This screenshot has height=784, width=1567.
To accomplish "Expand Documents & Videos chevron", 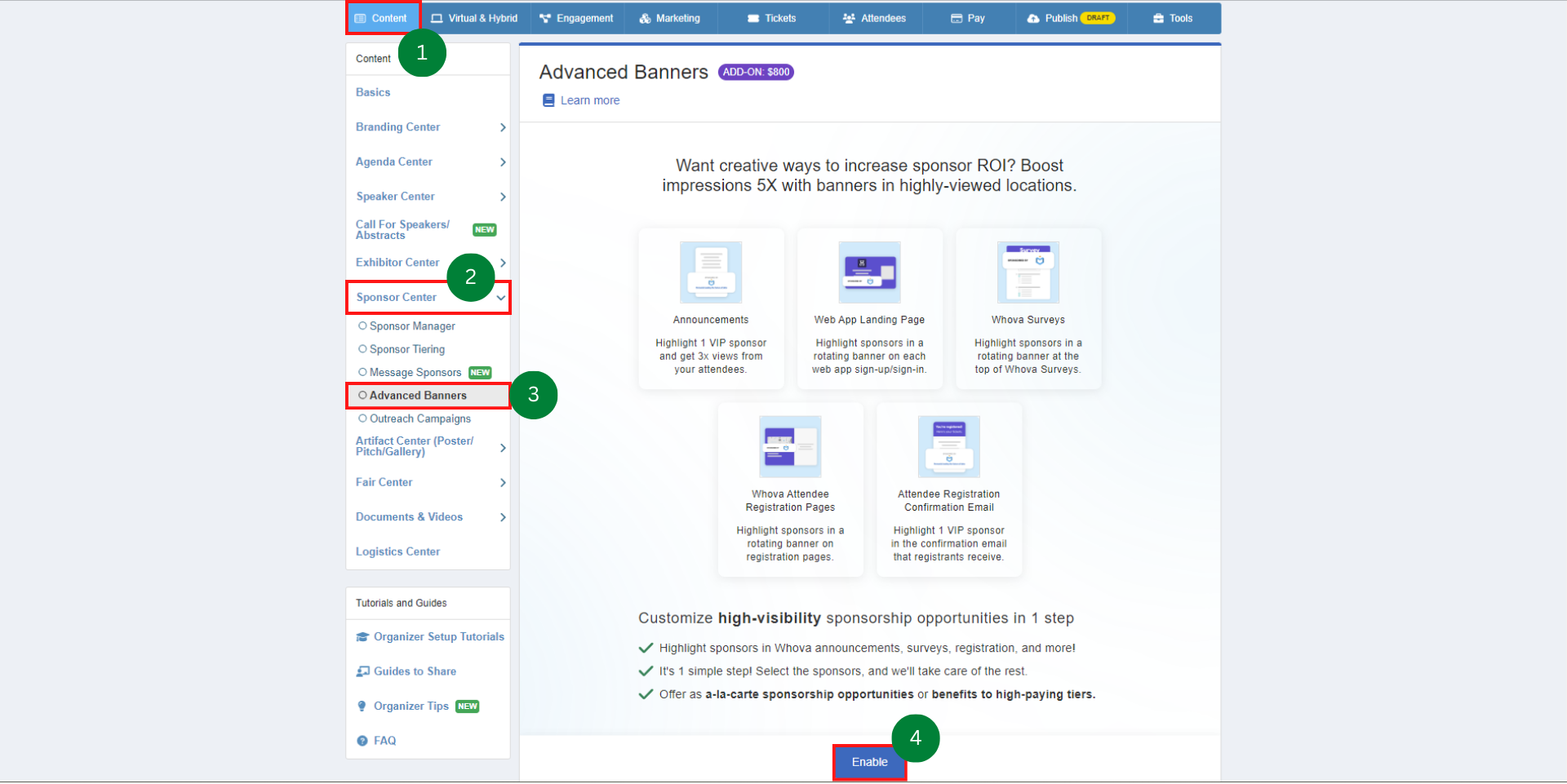I will click(503, 517).
